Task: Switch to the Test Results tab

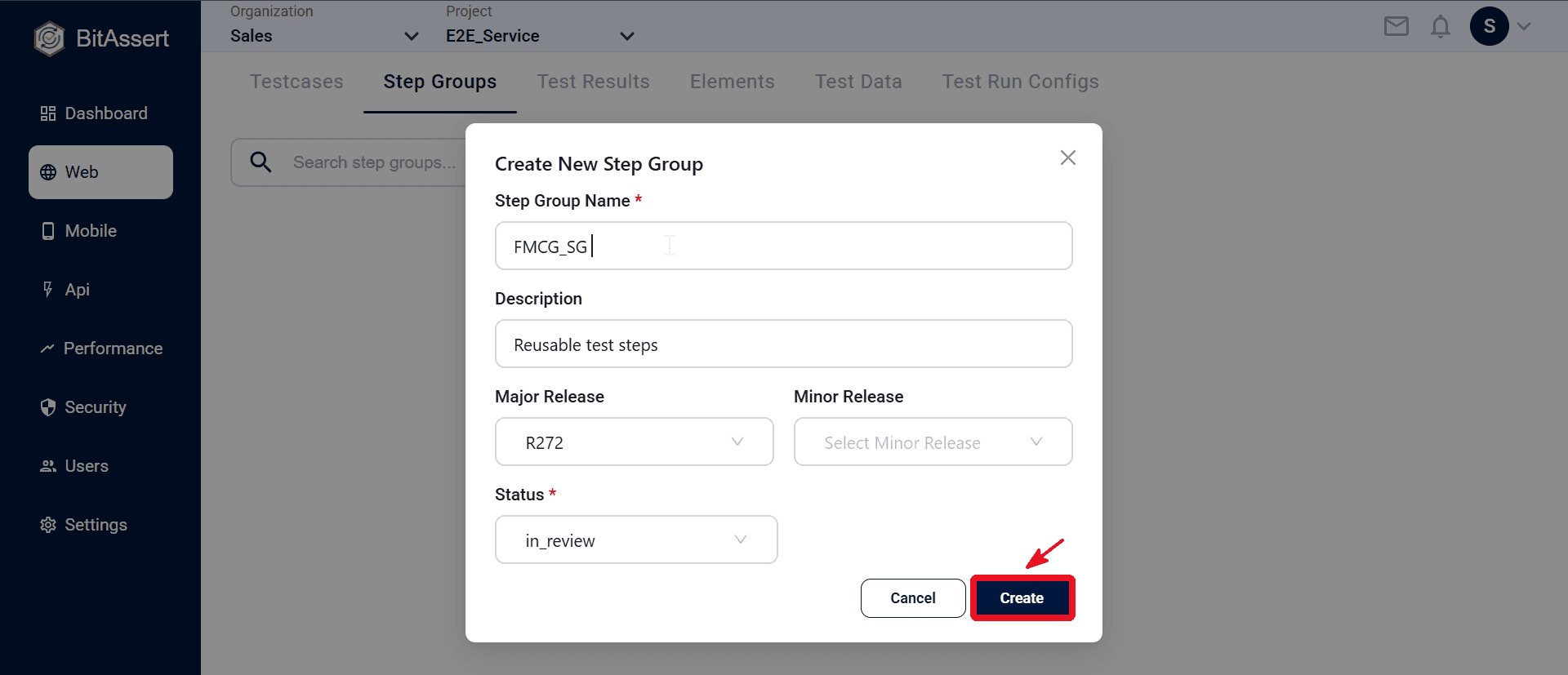Action: [594, 82]
